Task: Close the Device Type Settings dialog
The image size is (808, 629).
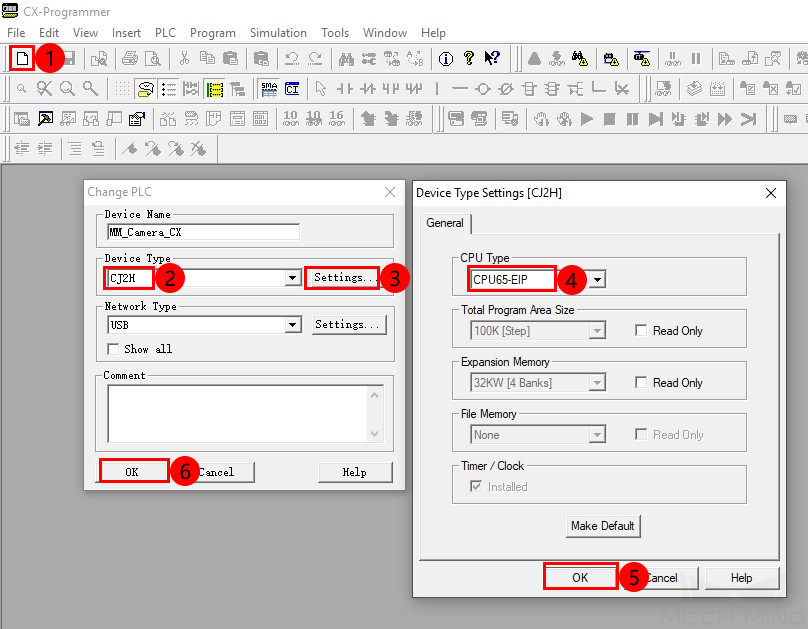Action: click(x=771, y=193)
